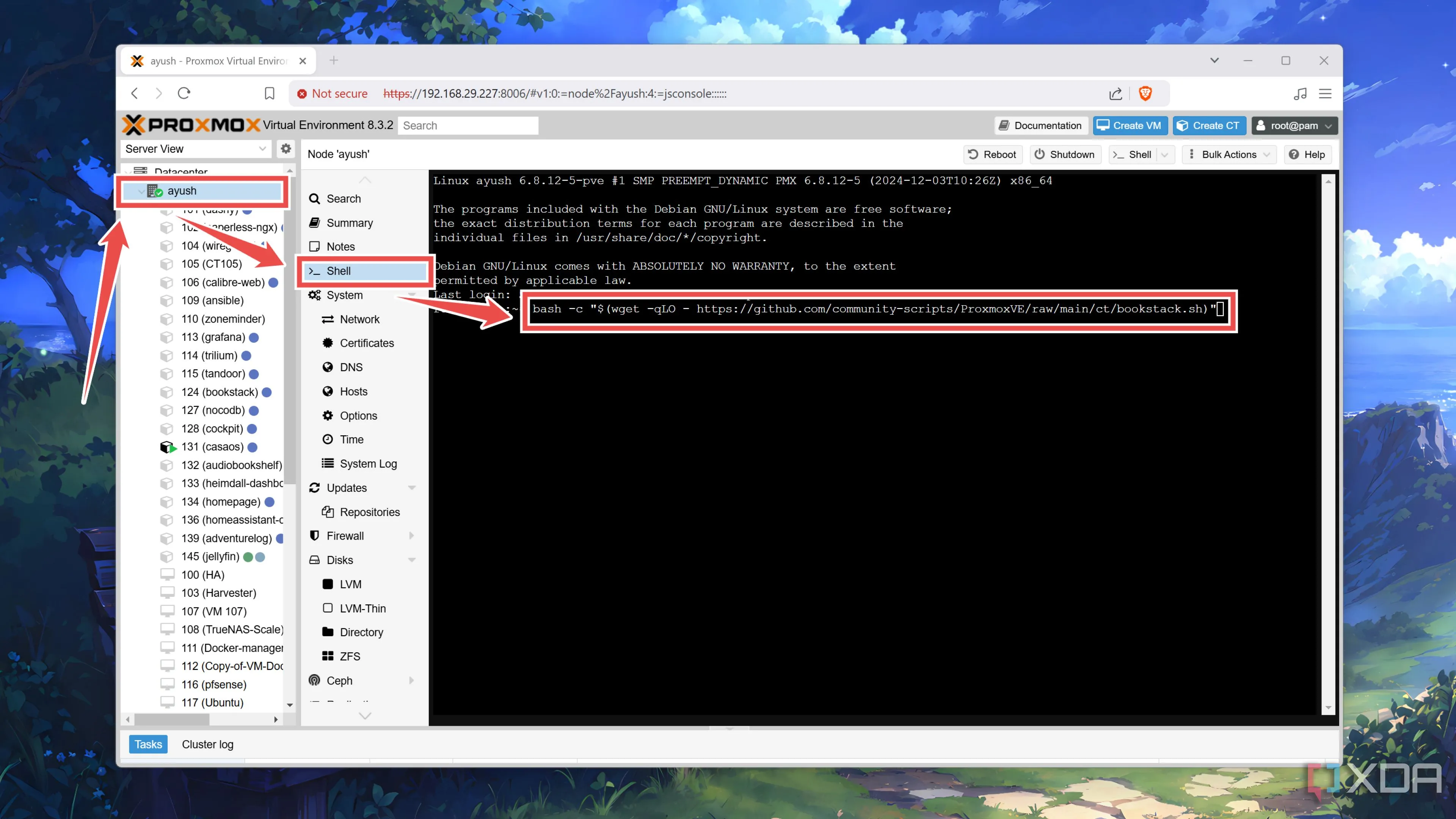Collapse the Disks submenu arrow
Viewport: 1456px width, 819px height.
coord(411,560)
